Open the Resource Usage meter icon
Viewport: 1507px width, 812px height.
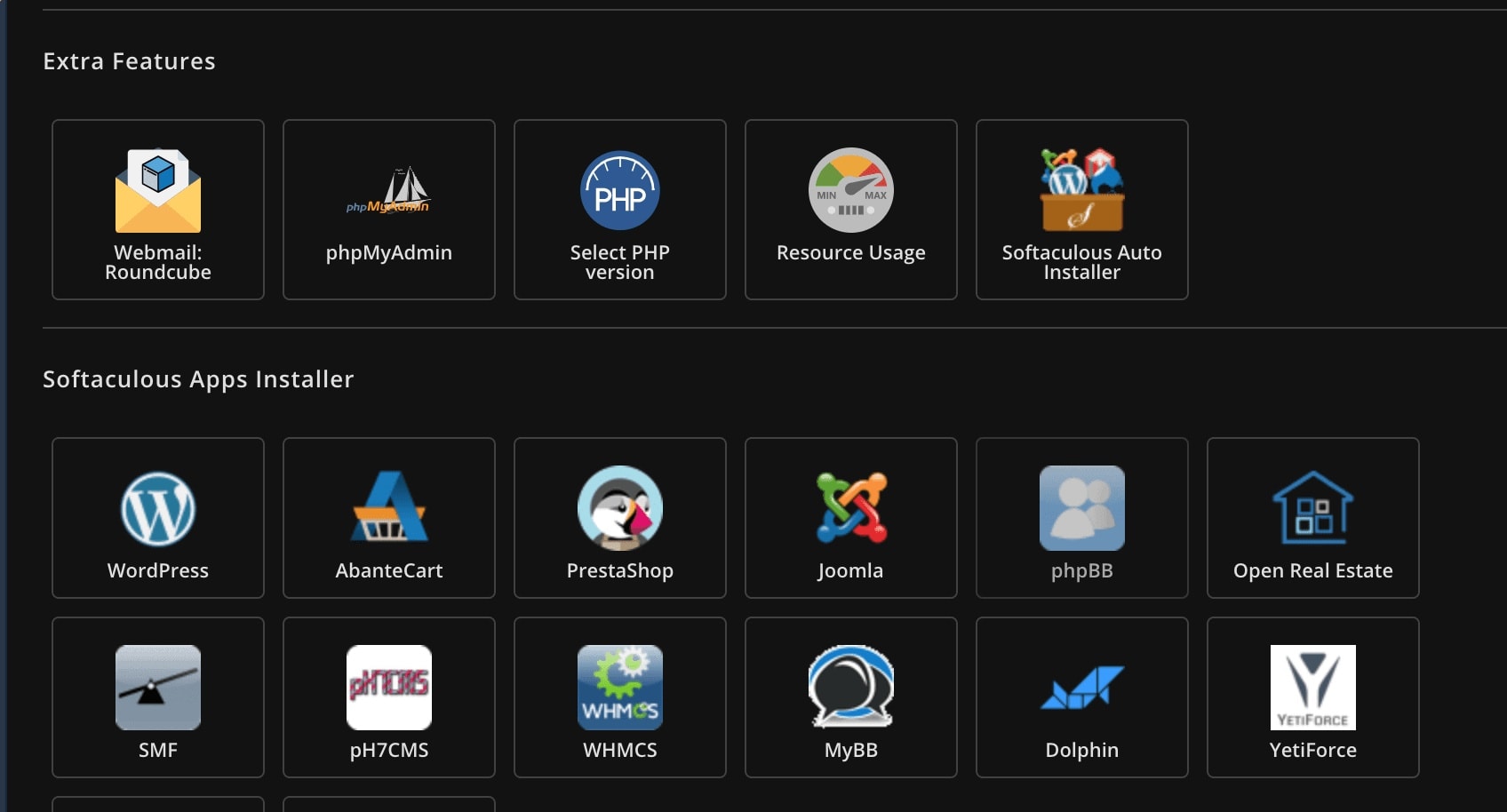851,190
